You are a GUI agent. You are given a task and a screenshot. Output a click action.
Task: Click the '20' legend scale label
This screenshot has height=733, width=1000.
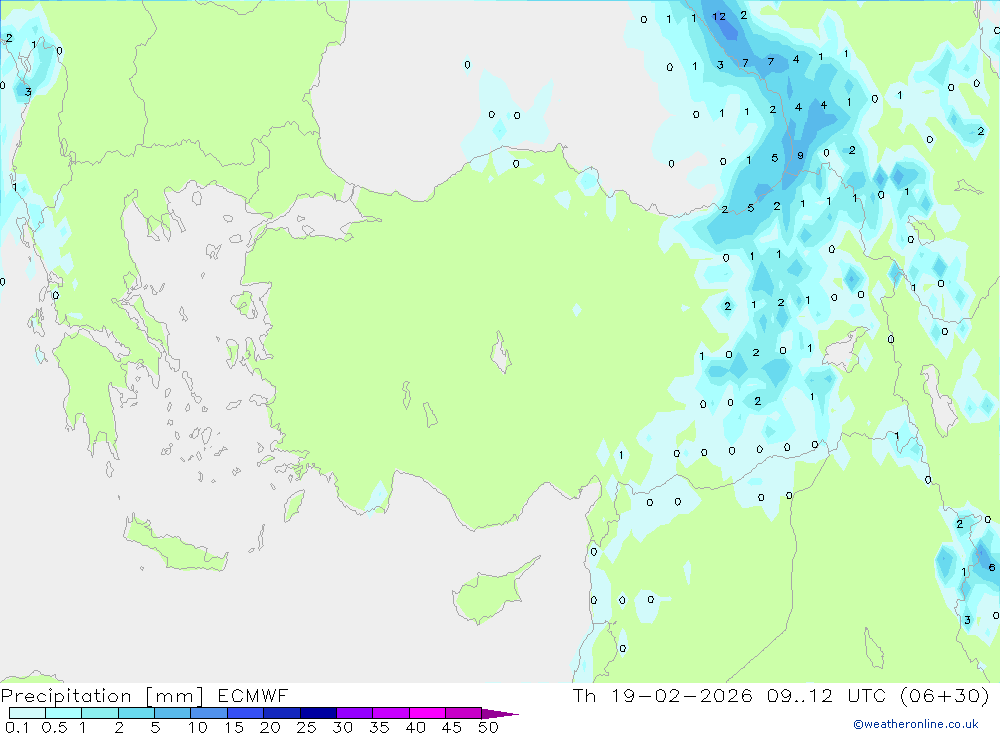tap(270, 727)
